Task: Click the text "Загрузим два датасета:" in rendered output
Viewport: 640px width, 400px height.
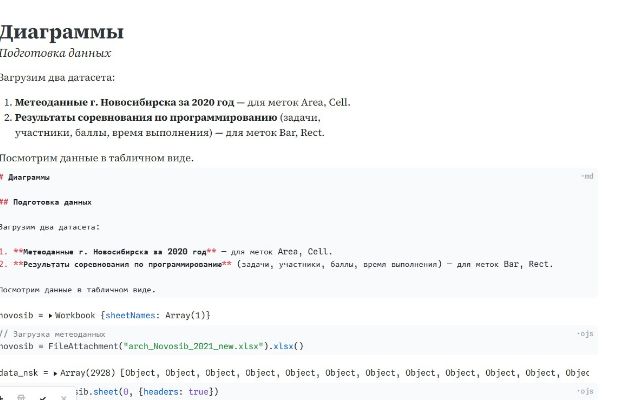Action: click(57, 78)
